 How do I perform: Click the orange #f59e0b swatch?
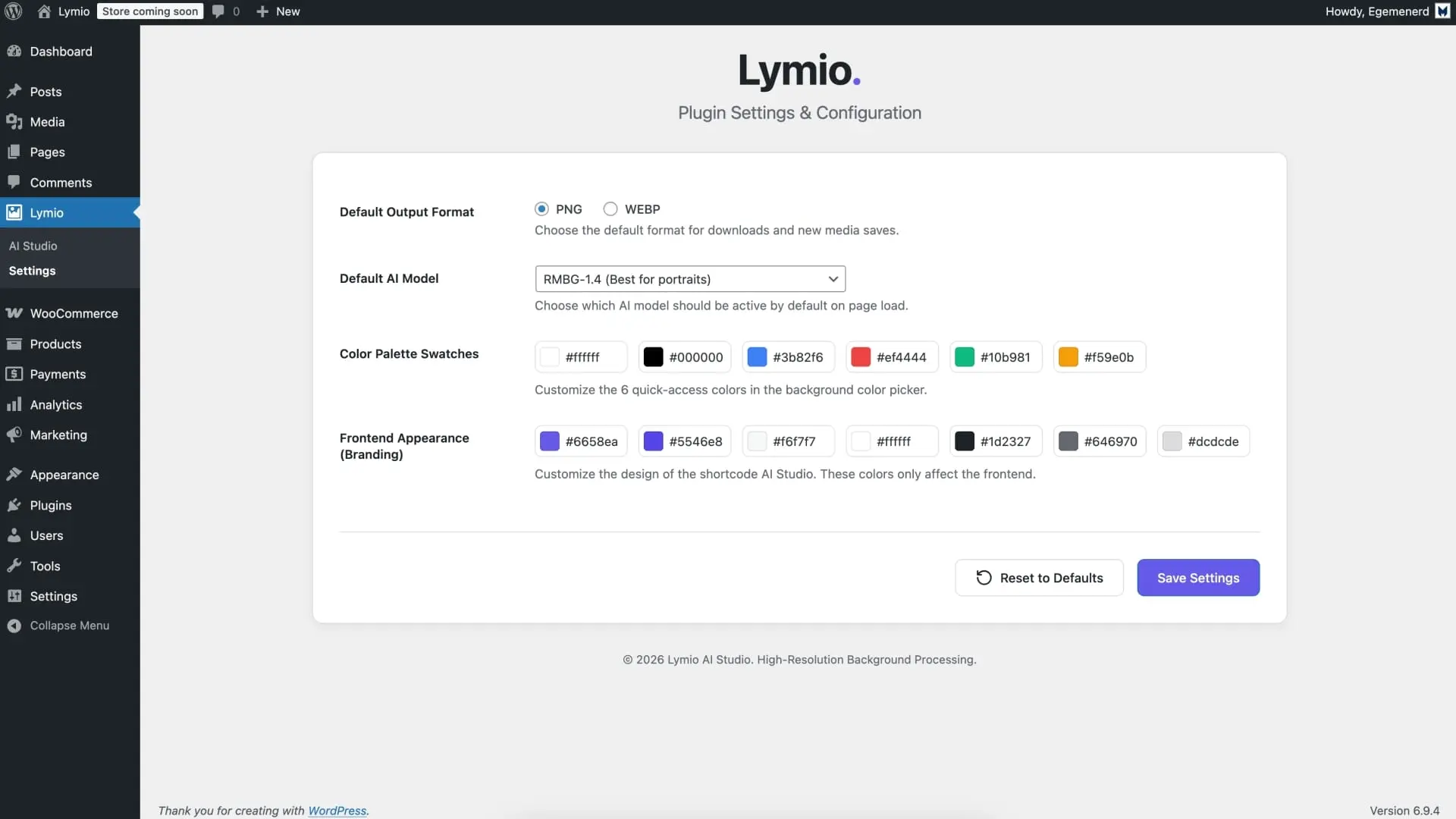pyautogui.click(x=1068, y=357)
